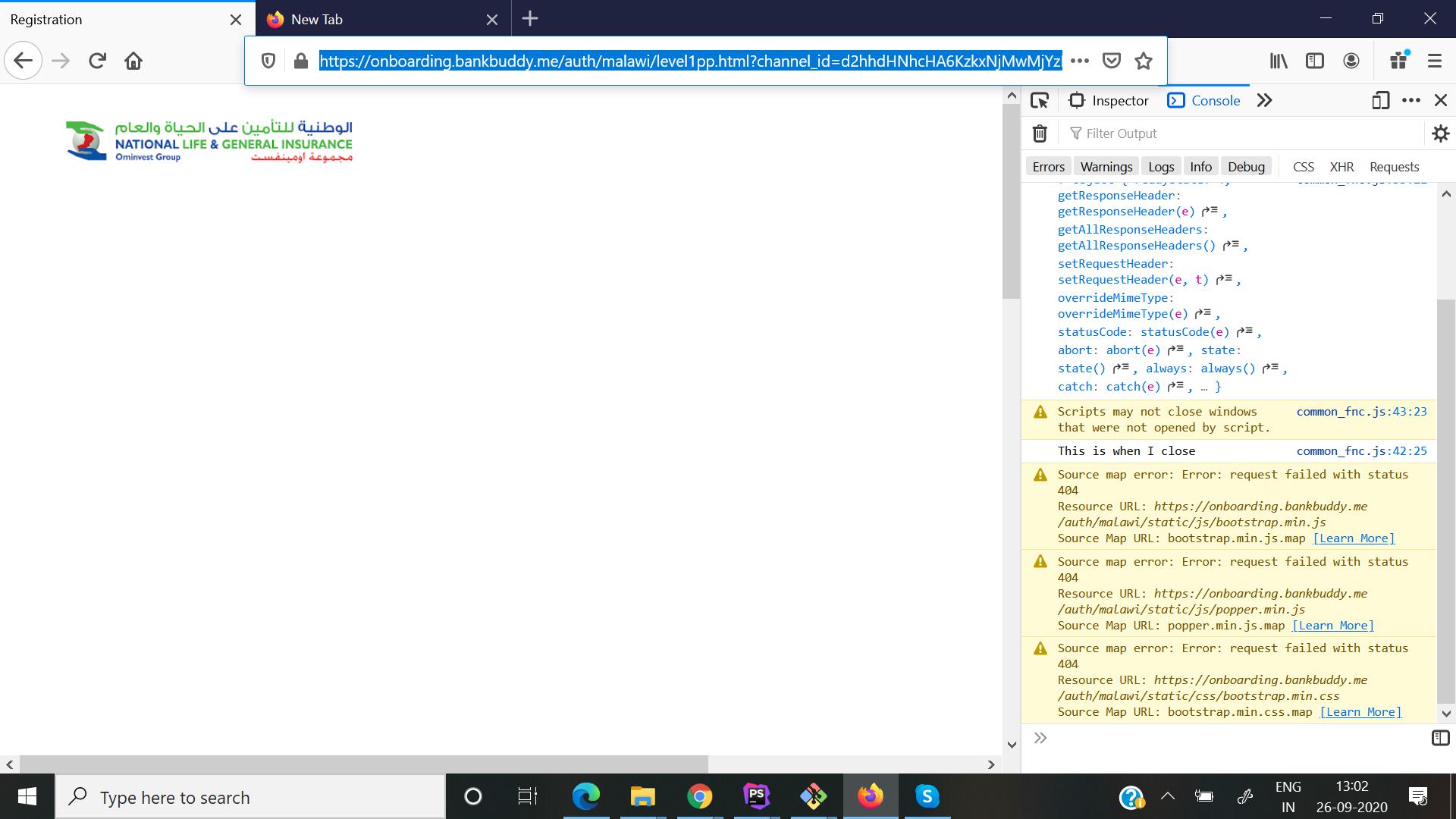Open Skype from taskbar

click(927, 796)
